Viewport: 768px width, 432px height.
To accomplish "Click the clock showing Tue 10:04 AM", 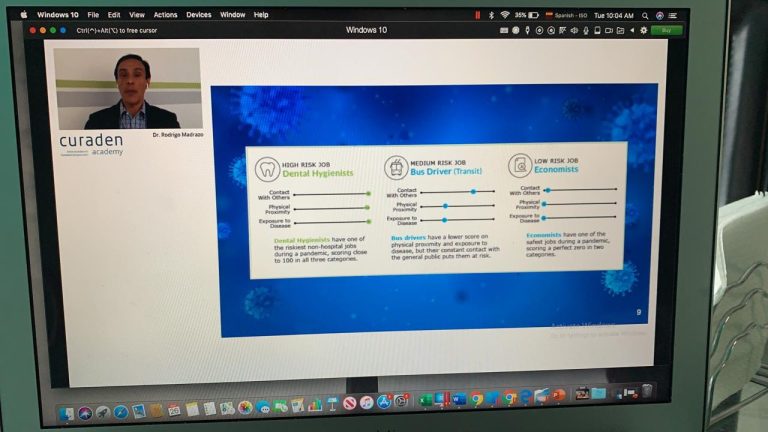I will pos(614,16).
